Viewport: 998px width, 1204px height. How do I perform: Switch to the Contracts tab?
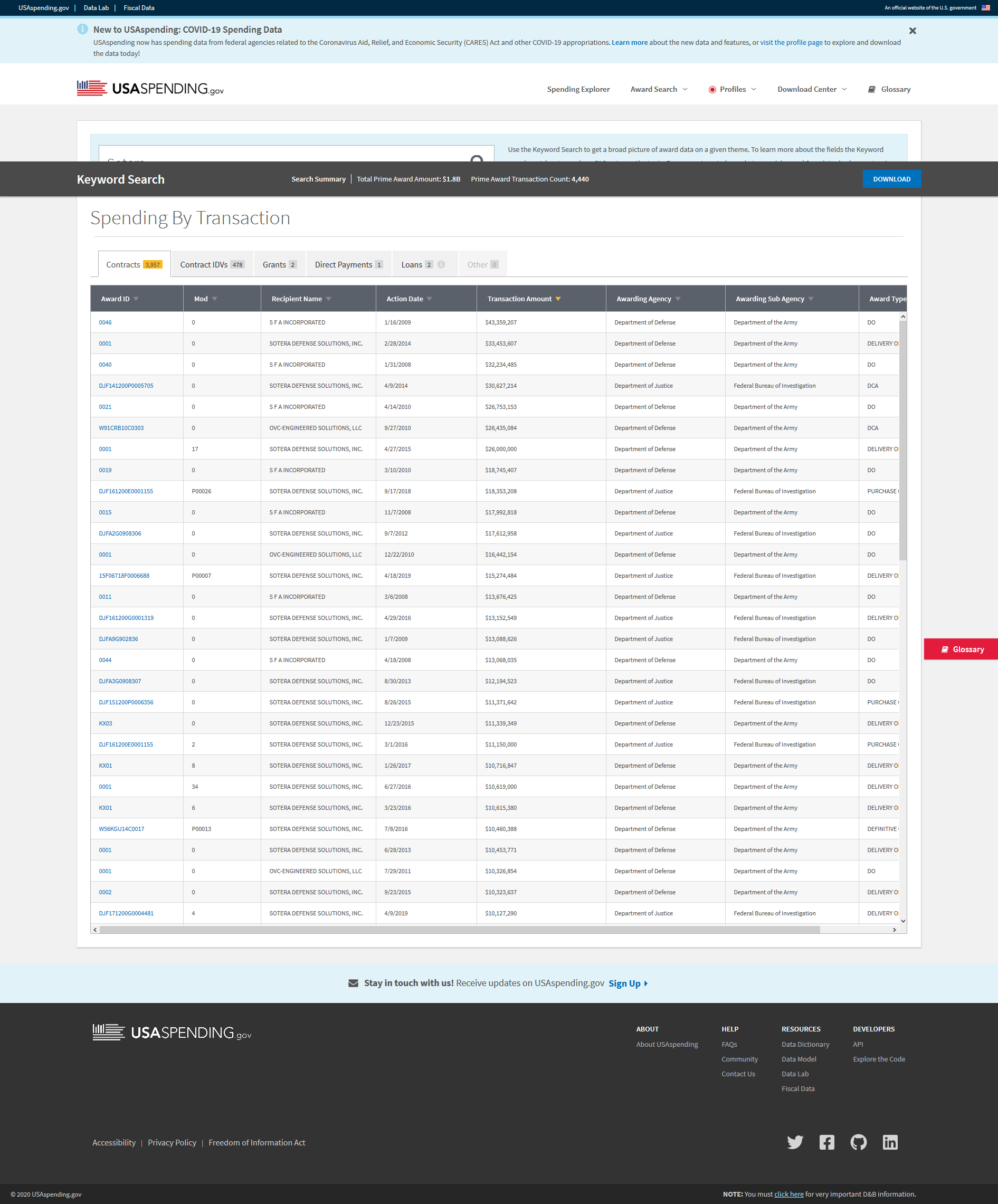pos(134,264)
